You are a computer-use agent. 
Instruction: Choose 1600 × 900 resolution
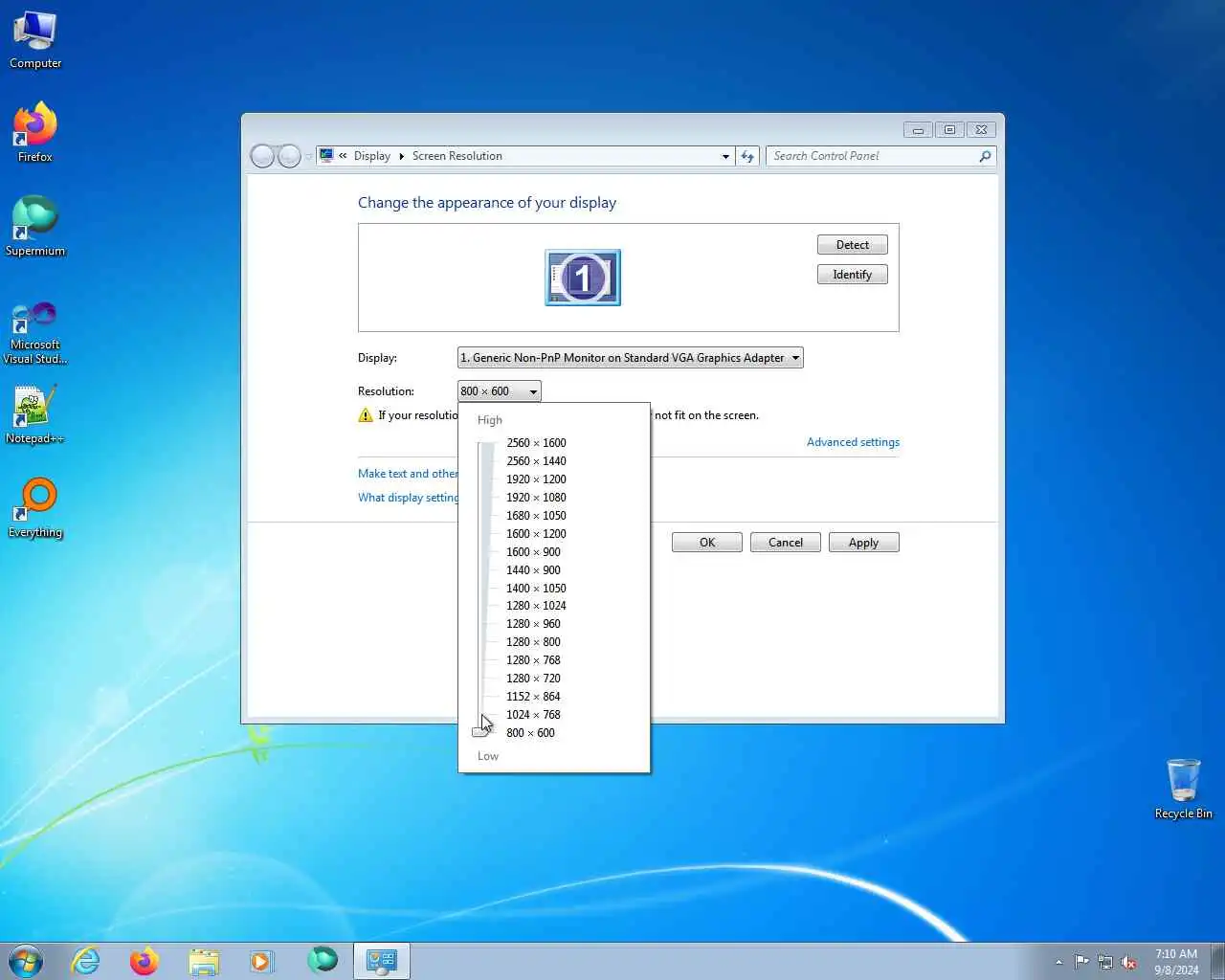pyautogui.click(x=533, y=552)
